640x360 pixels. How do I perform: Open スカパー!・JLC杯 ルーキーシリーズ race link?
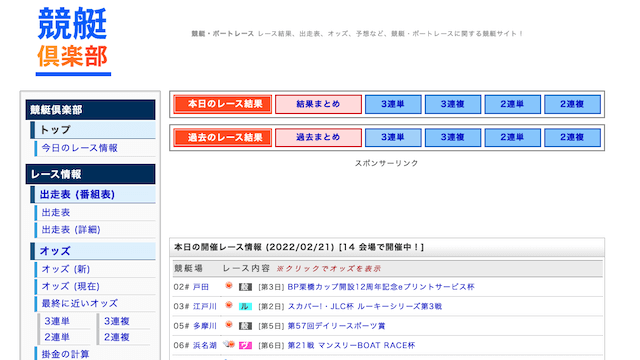[365, 306]
